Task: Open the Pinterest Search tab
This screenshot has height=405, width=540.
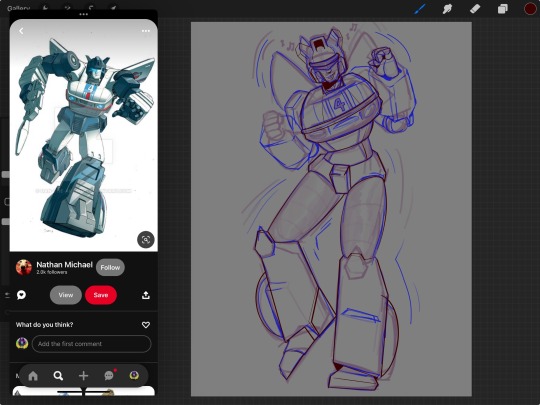Action: coord(58,376)
